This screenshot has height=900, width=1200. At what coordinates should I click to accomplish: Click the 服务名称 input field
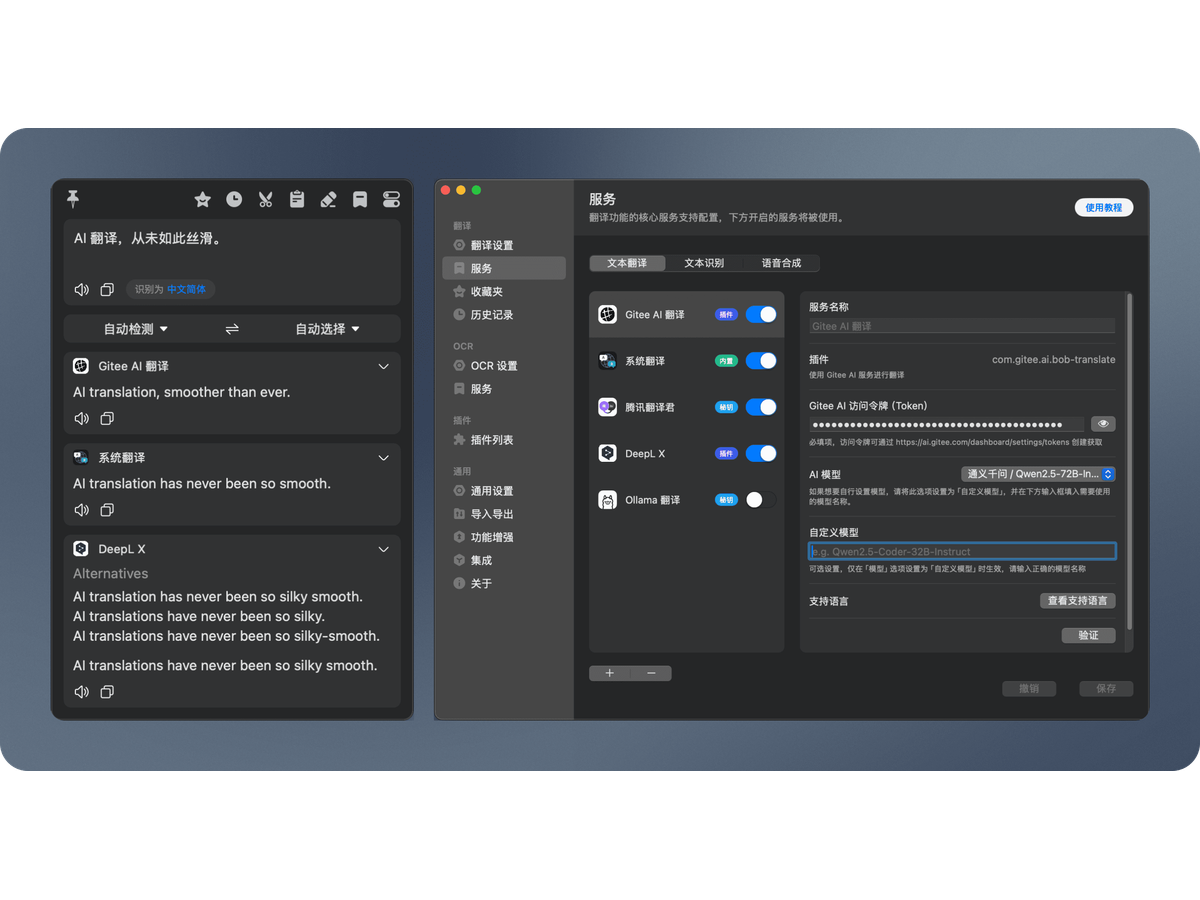[962, 326]
